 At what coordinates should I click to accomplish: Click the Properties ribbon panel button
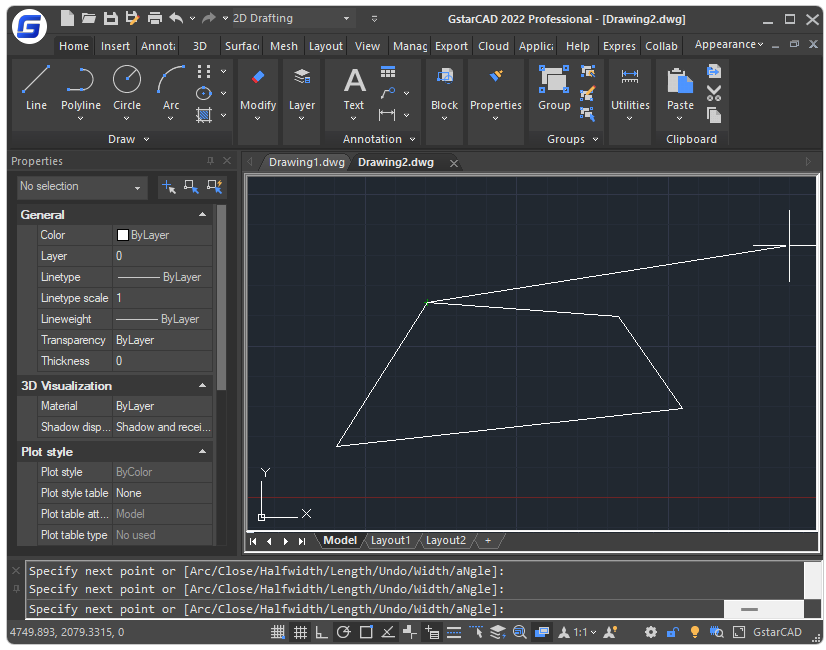496,95
